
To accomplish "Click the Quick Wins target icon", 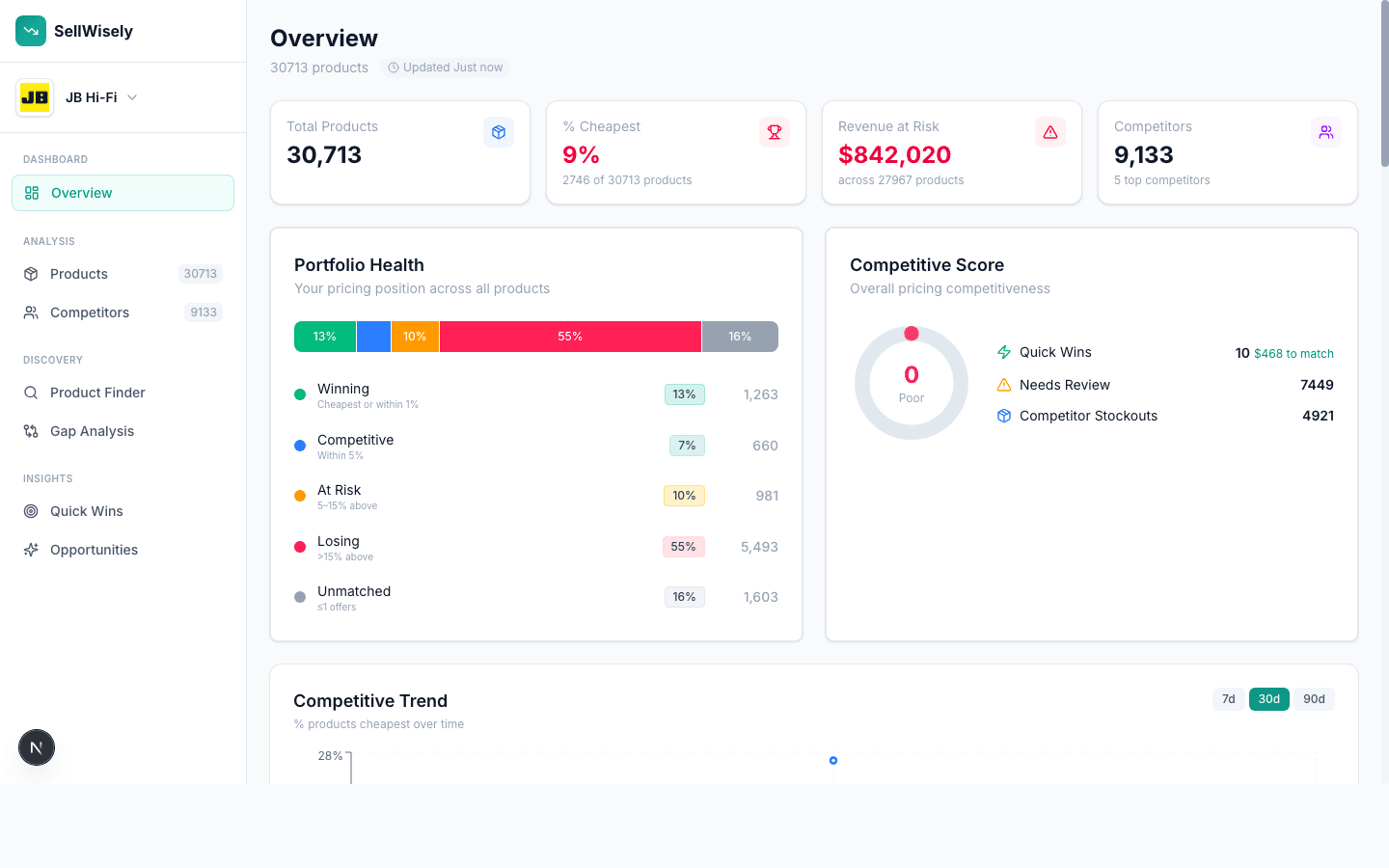I will [31, 511].
